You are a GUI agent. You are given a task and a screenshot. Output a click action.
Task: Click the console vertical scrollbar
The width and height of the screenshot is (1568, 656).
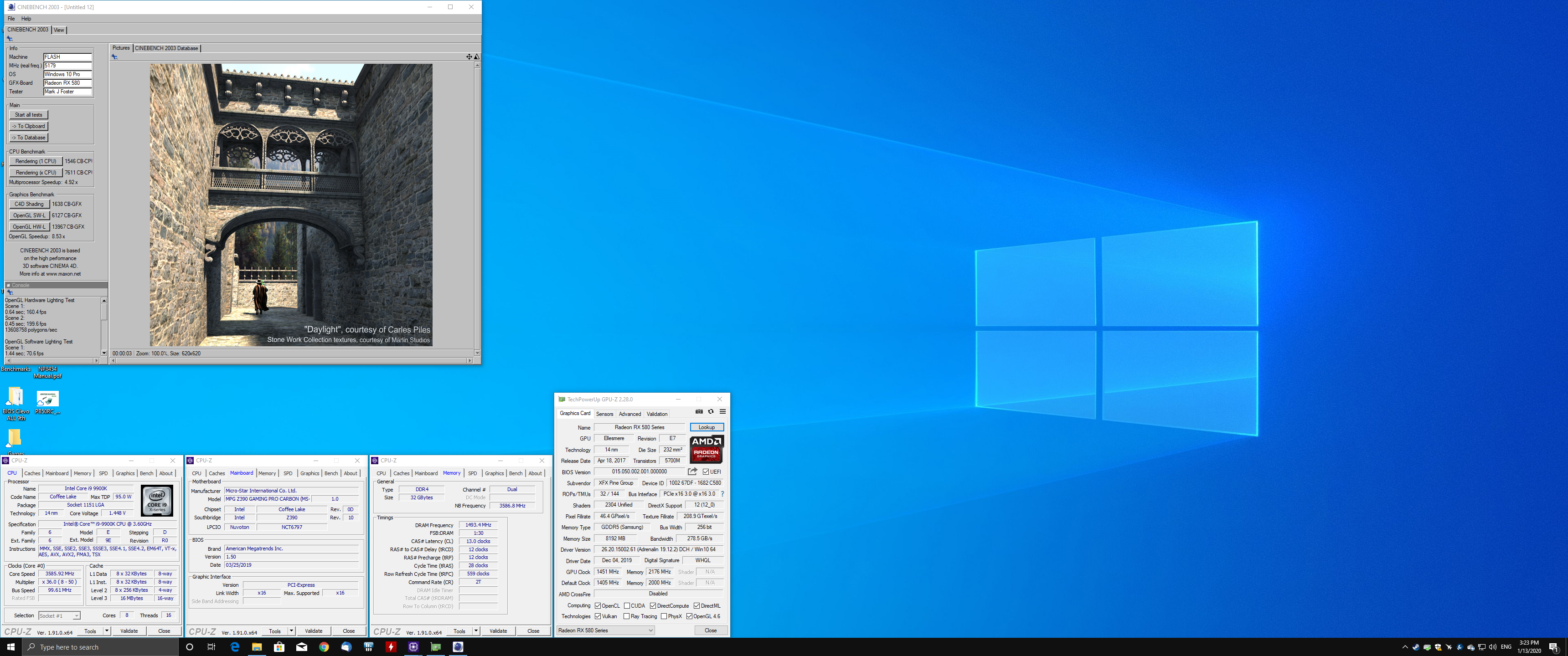click(x=104, y=327)
